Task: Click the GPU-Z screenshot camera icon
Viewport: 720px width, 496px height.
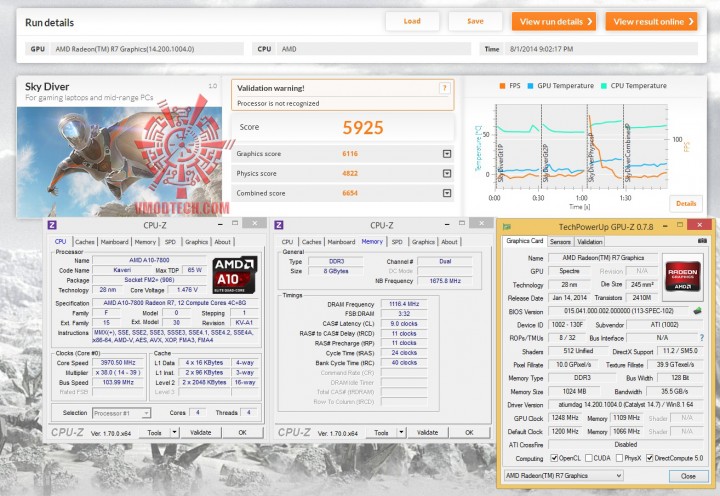Action: [x=702, y=241]
